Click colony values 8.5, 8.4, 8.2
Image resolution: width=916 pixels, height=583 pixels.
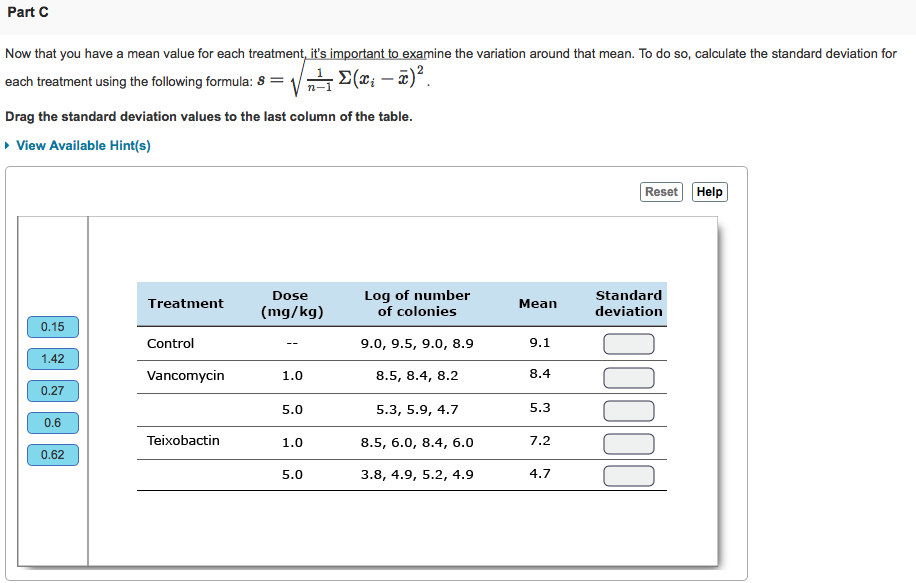click(x=417, y=376)
